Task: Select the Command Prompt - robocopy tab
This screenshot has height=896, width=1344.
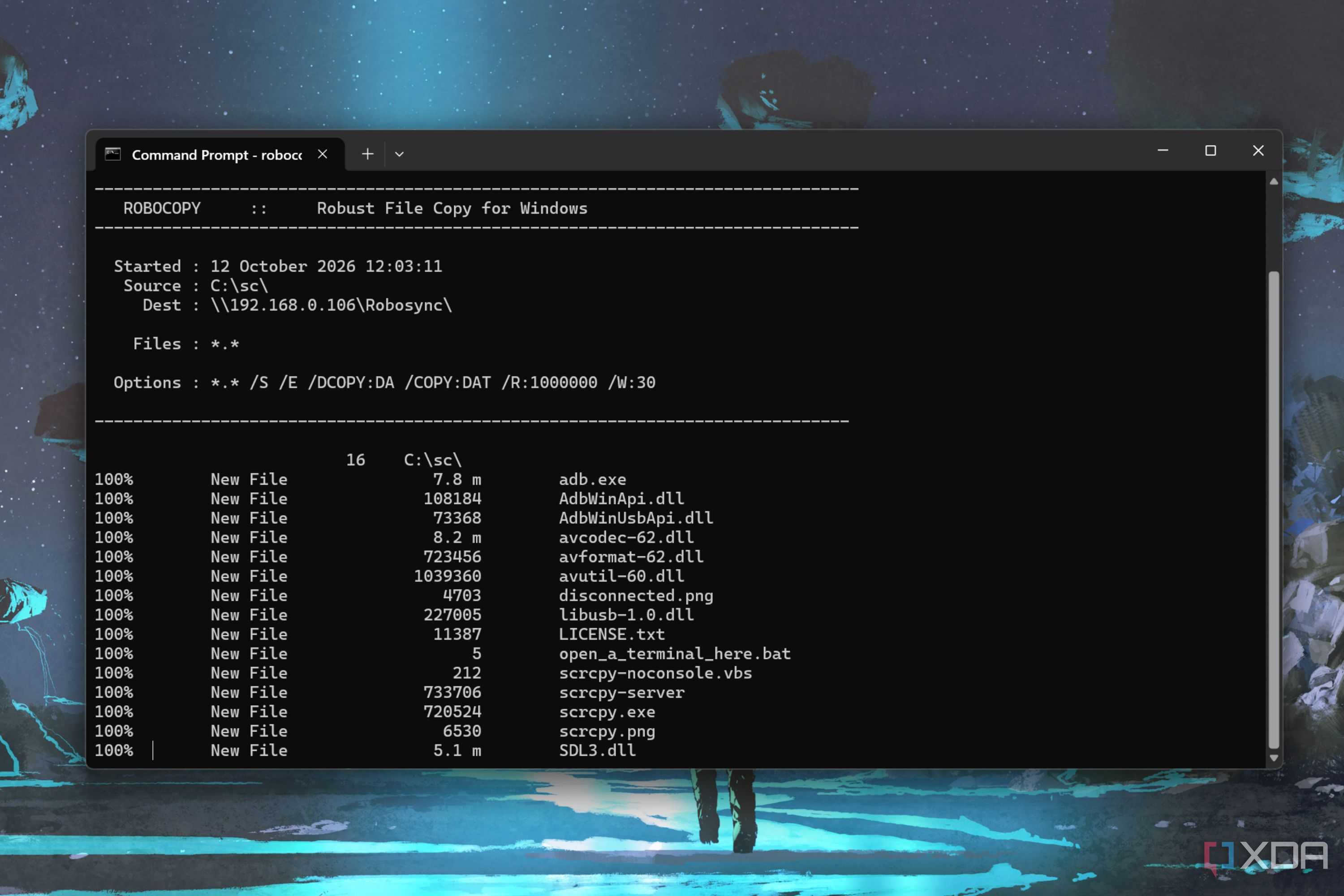Action: click(220, 154)
